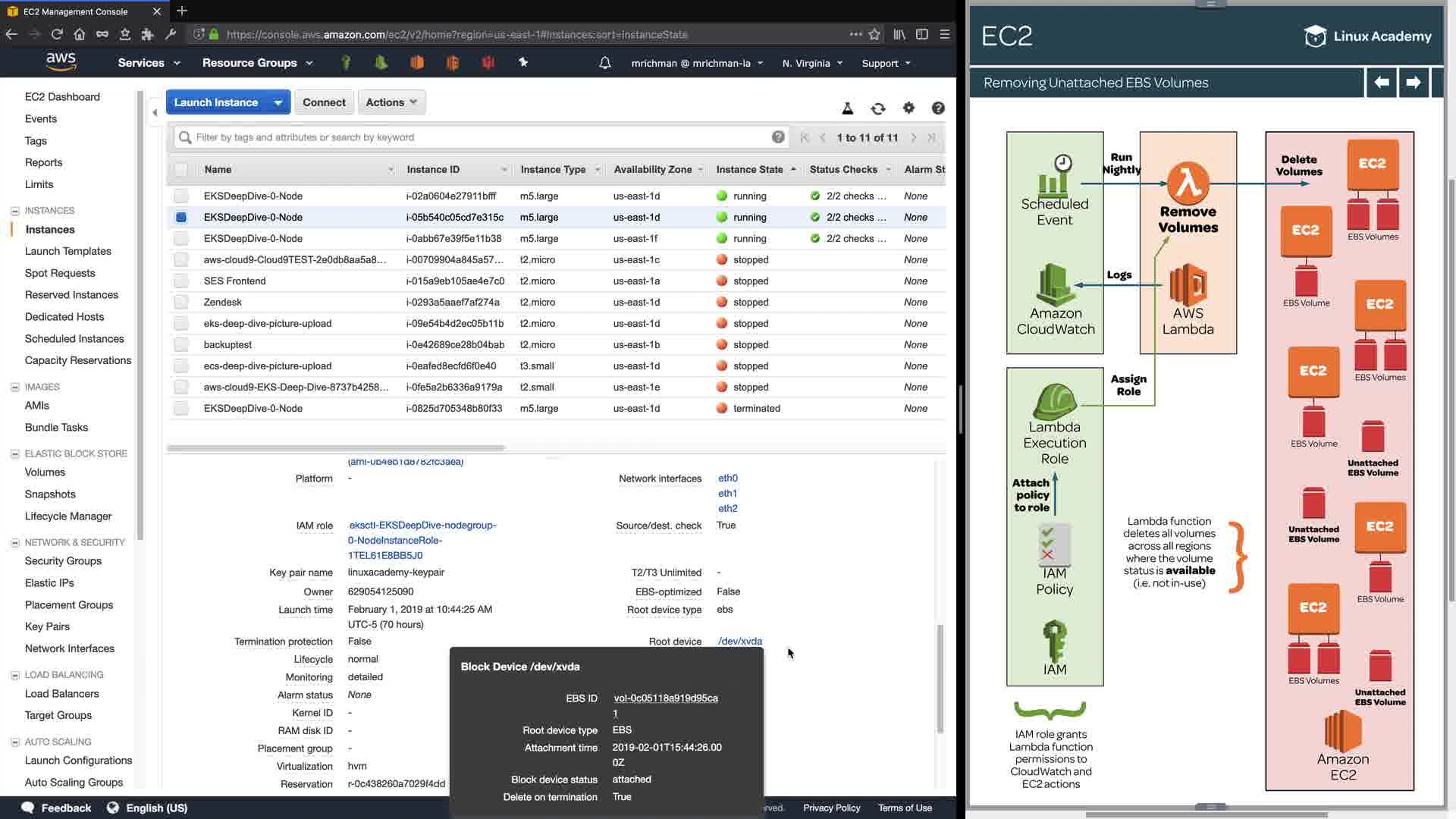Open the vol-0c05118a919d95ca1 EBS link

[x=665, y=698]
